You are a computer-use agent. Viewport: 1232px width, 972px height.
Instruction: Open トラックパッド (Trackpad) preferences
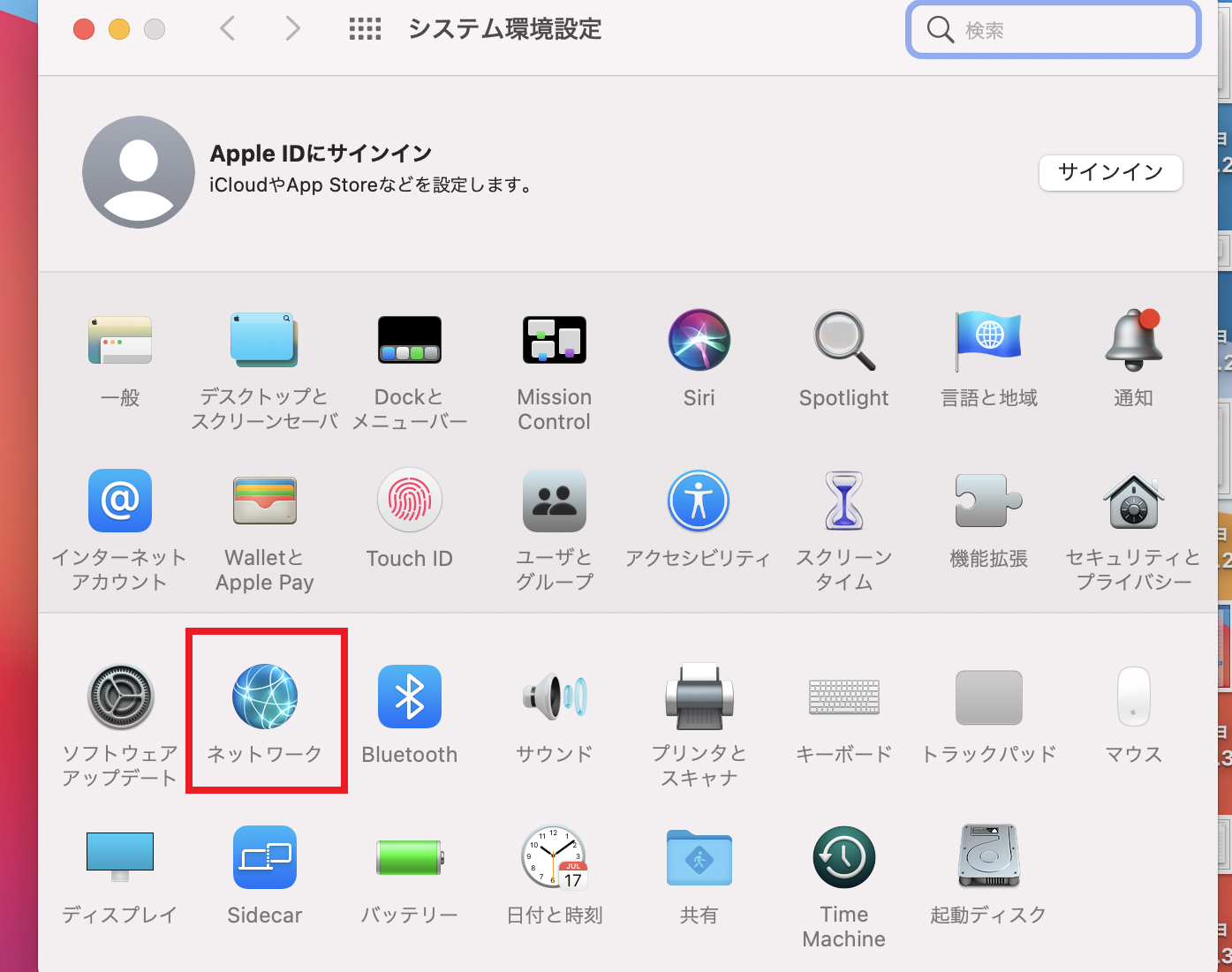pyautogui.click(x=989, y=697)
